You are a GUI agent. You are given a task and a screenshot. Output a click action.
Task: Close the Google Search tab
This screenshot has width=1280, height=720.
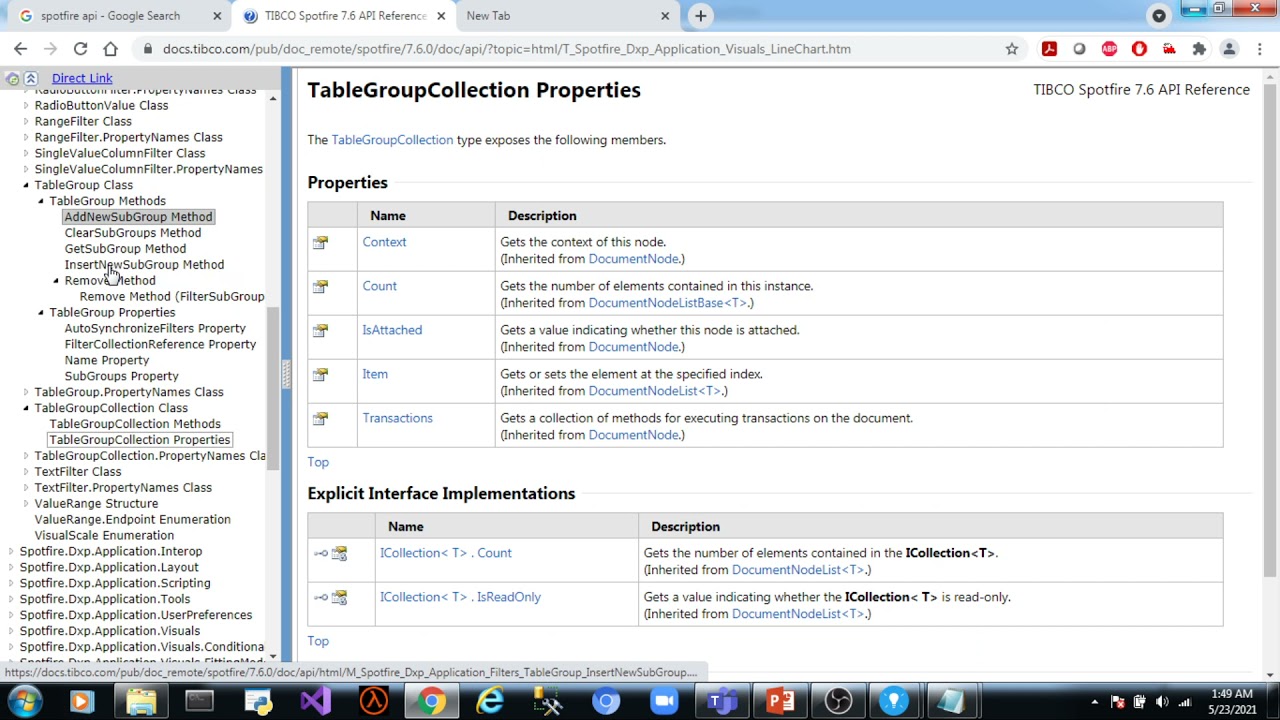217,16
